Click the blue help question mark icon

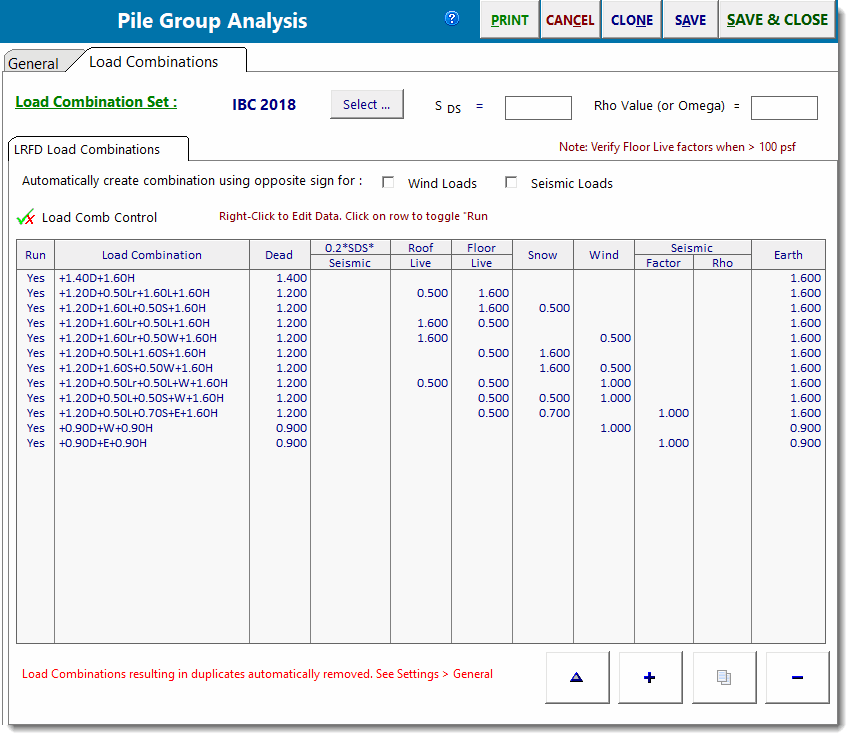(x=452, y=18)
